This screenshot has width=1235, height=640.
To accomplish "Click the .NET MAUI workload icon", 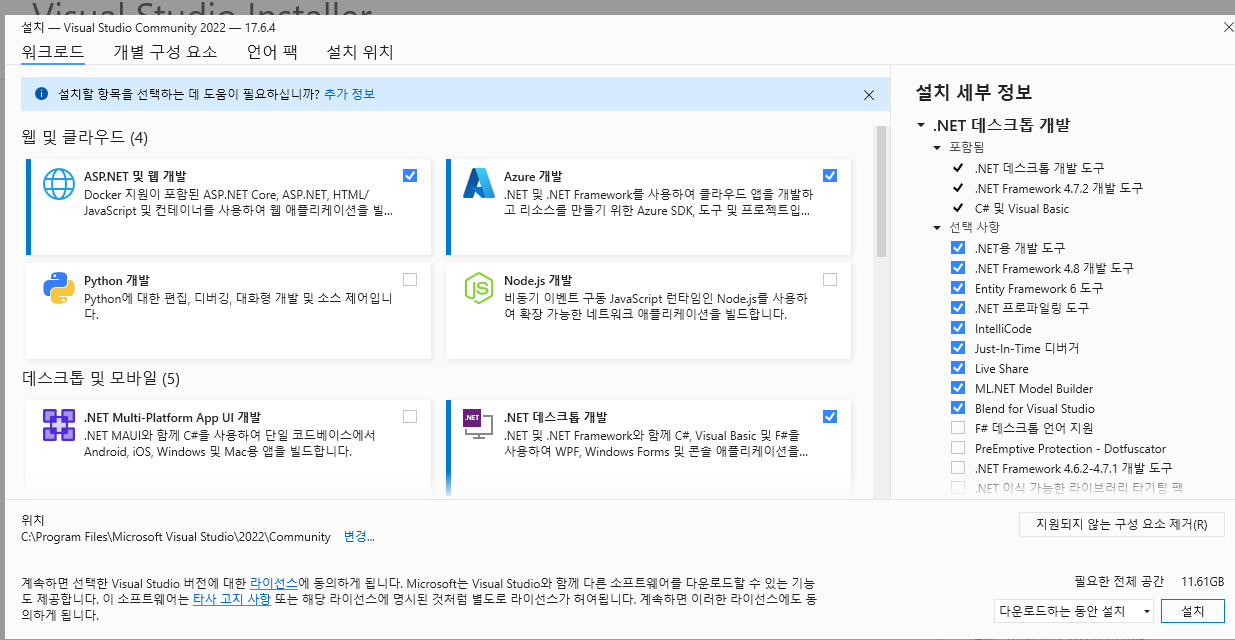I will point(59,425).
